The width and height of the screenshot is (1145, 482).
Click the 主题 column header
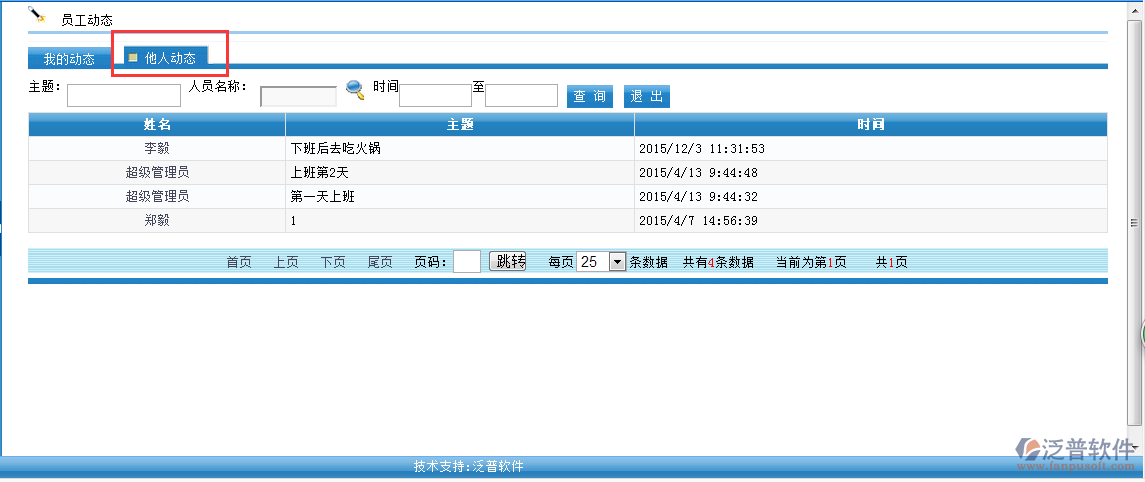click(460, 125)
